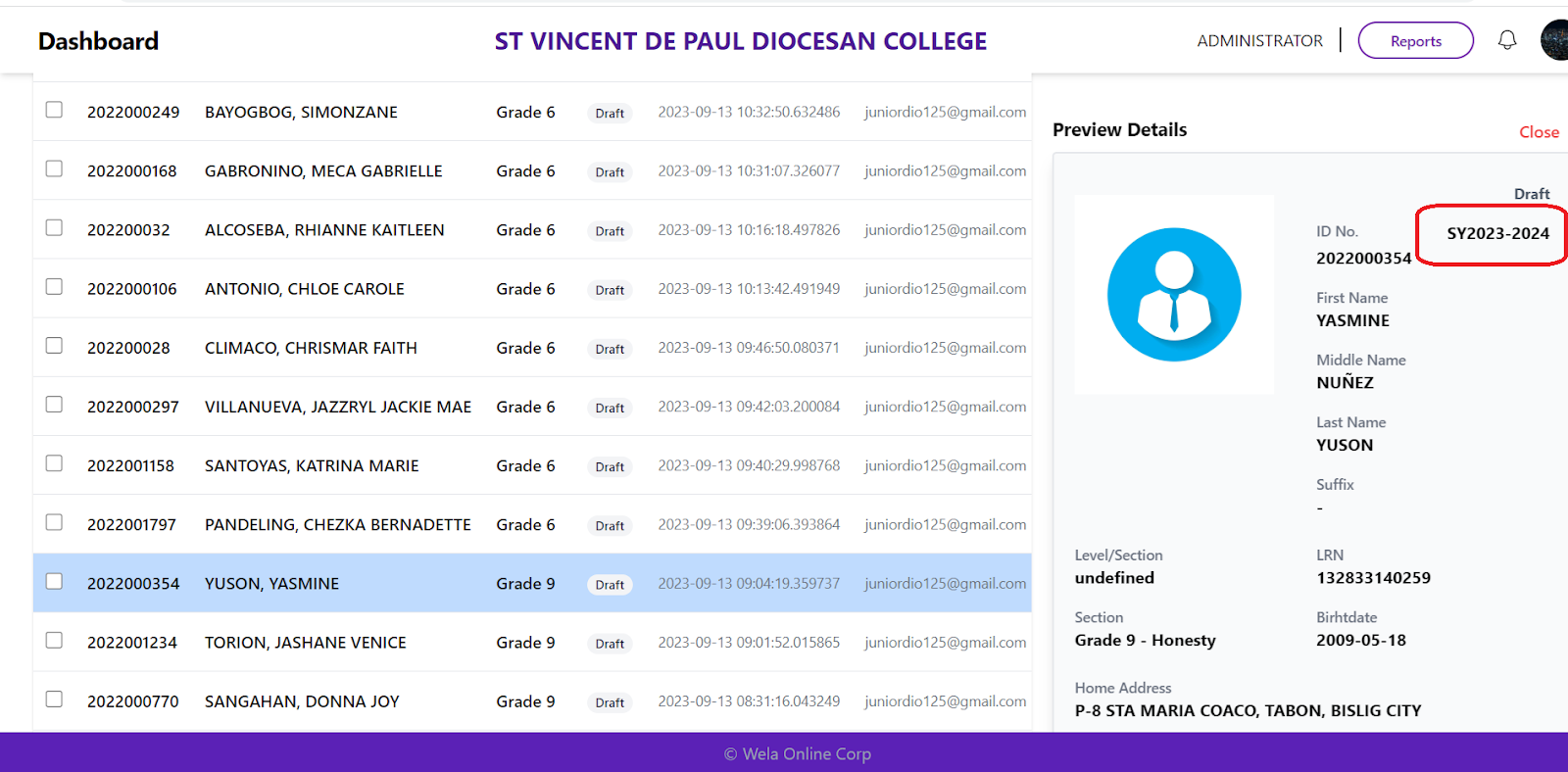Click ID number 2022001158
Image resolution: width=1568 pixels, height=772 pixels.
(130, 465)
